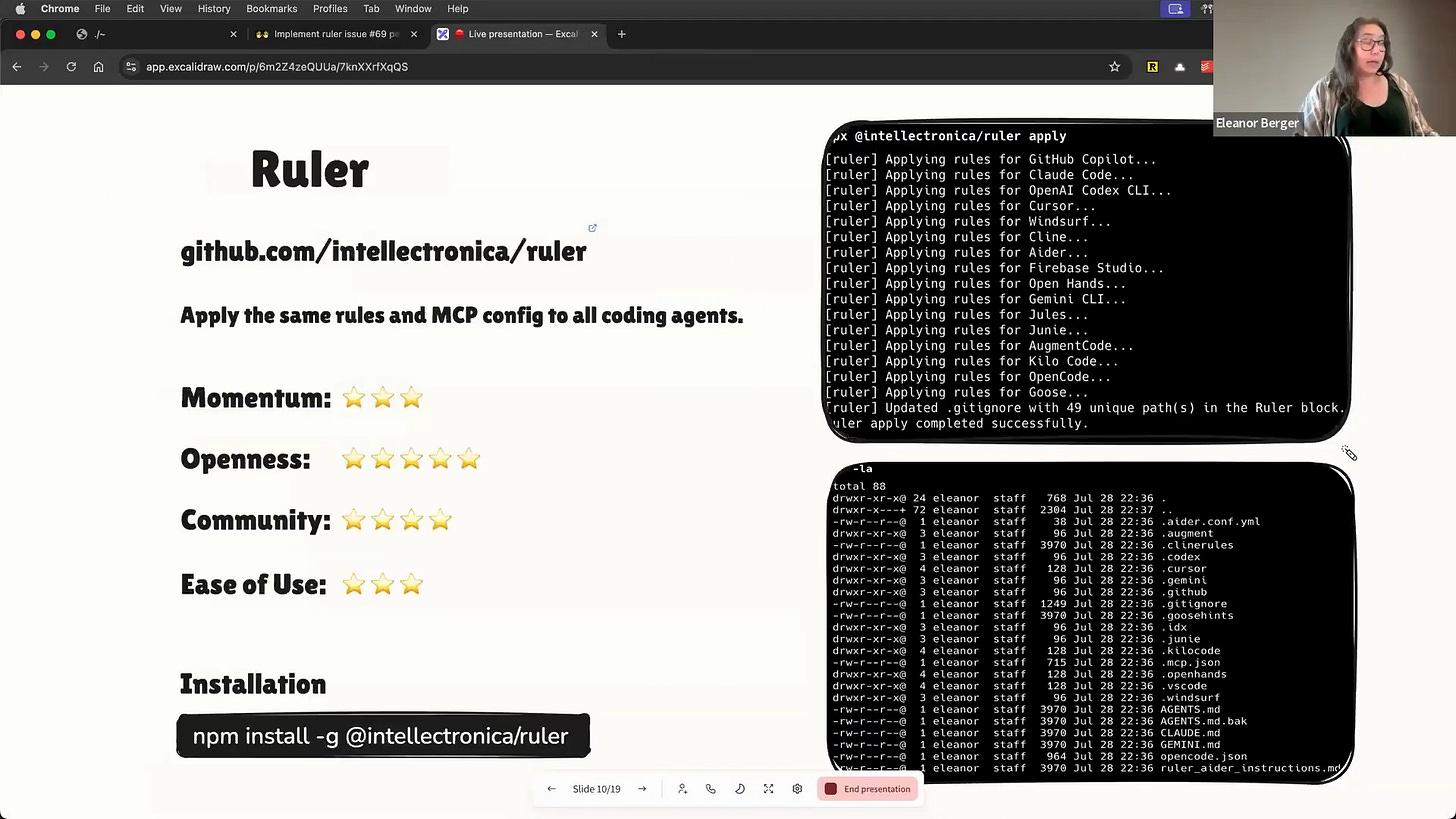
Task: Open the History menu
Action: [214, 9]
